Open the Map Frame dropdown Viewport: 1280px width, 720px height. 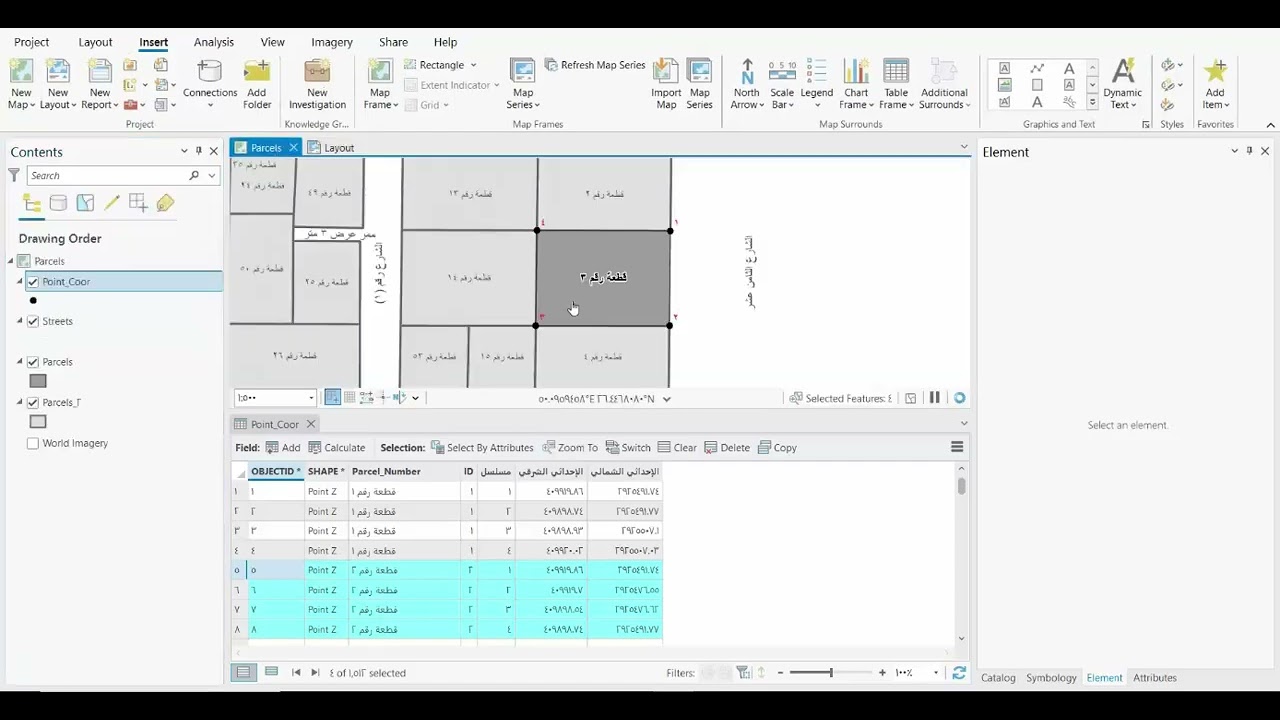tap(380, 98)
